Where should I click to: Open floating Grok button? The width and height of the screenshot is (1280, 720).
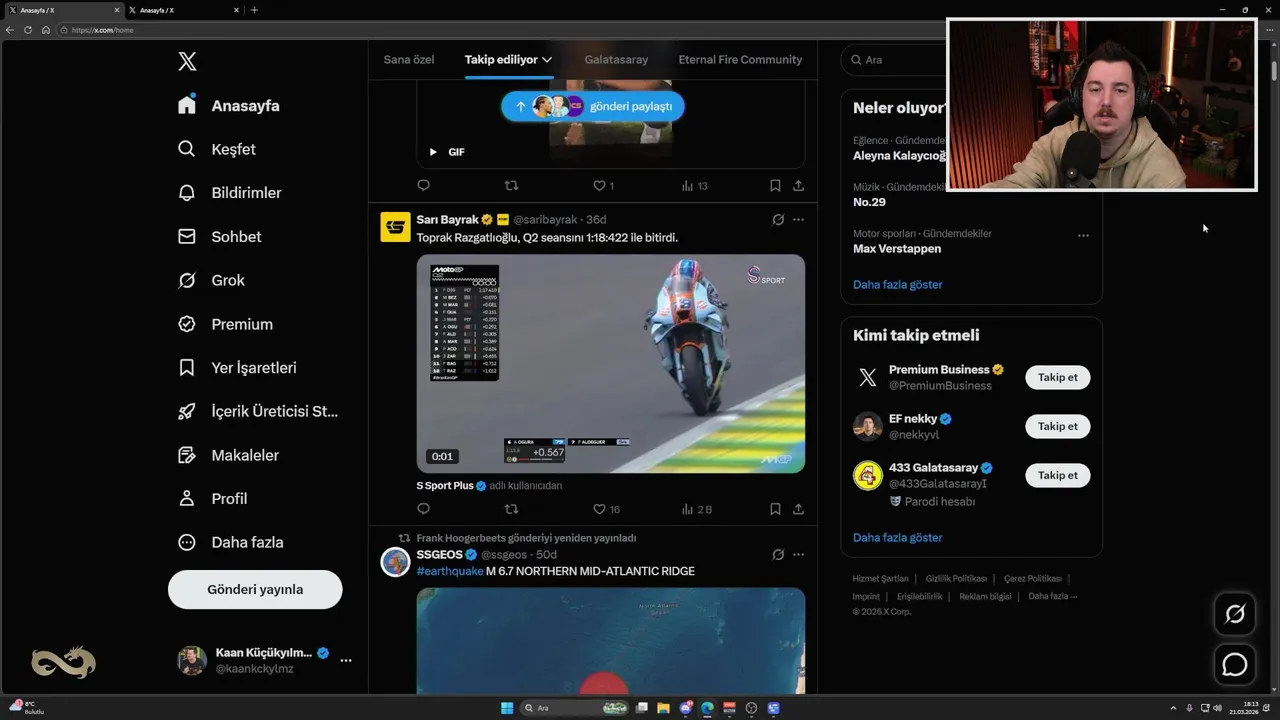(x=1235, y=614)
